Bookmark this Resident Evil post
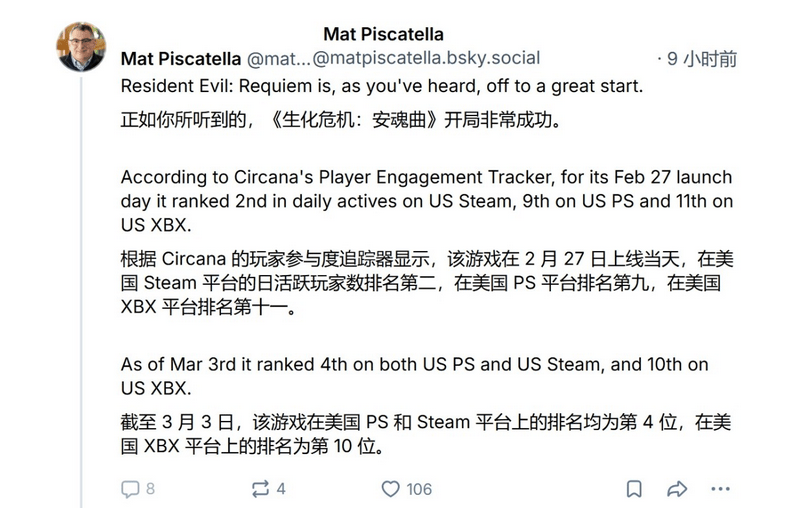Screen dimensions: 800x508 click(x=634, y=489)
